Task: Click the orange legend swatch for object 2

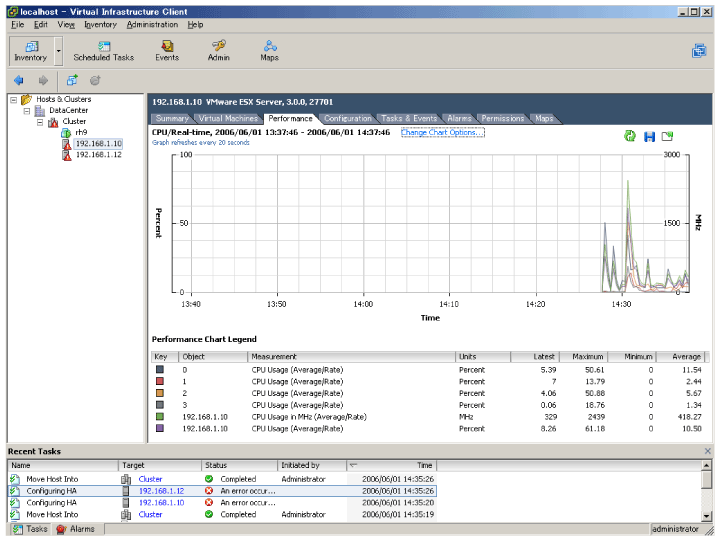Action: 159,393
